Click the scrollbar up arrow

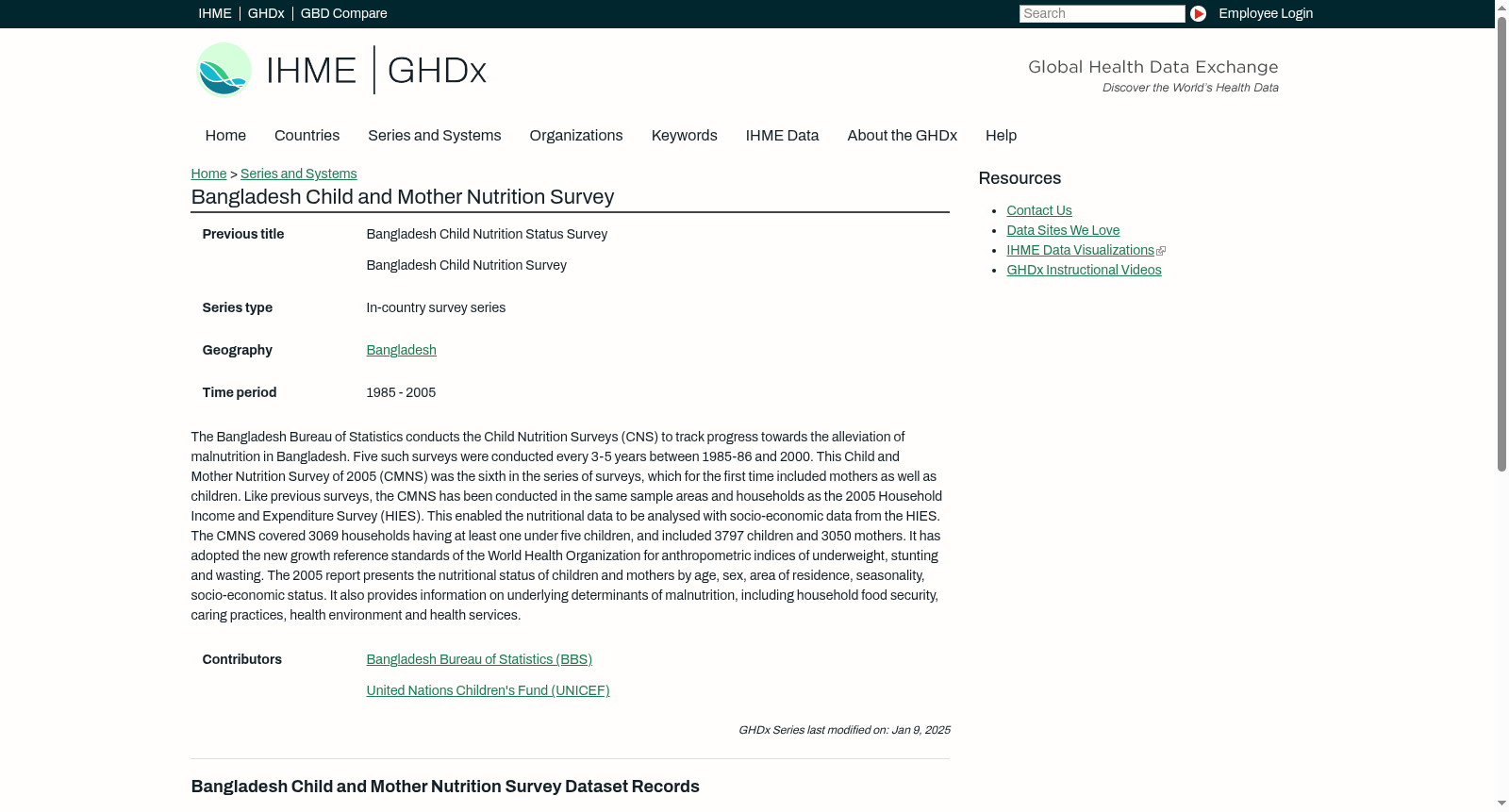tap(1501, 8)
